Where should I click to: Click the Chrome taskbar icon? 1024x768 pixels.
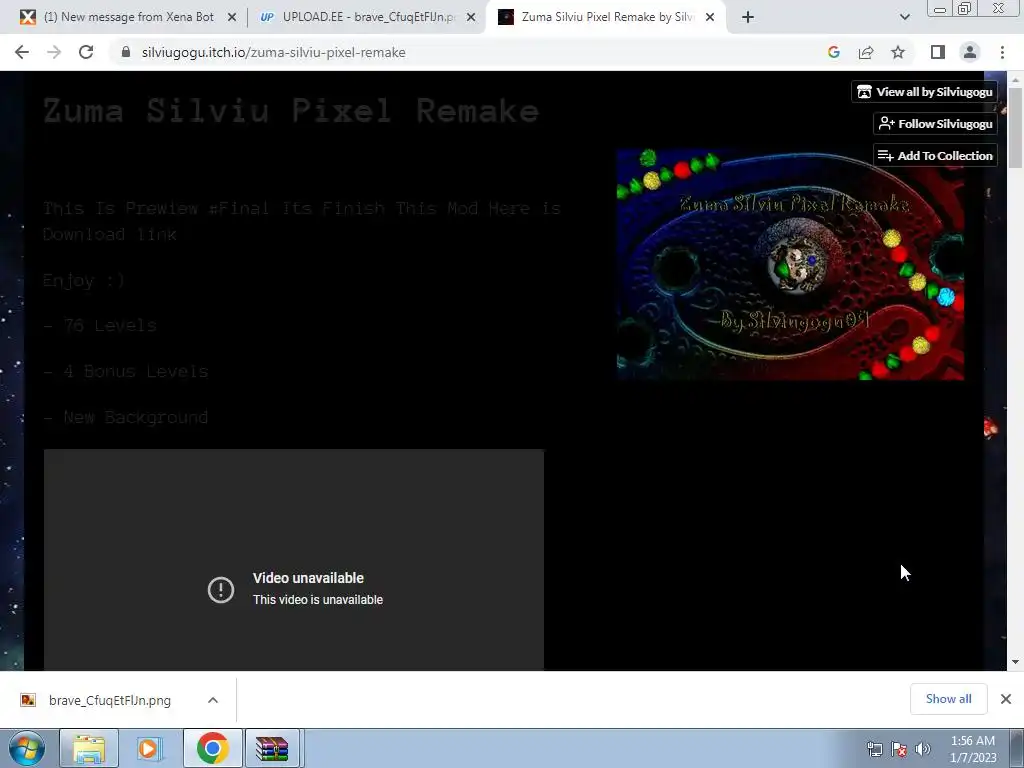click(x=212, y=748)
